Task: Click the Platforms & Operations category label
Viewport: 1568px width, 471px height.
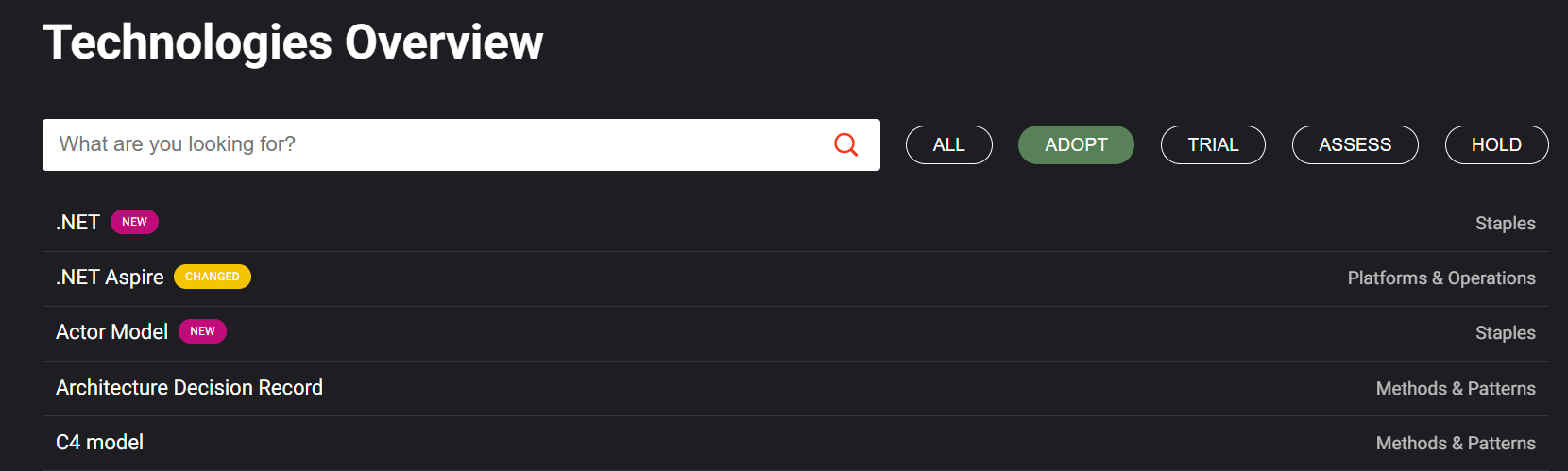Action: tap(1441, 278)
